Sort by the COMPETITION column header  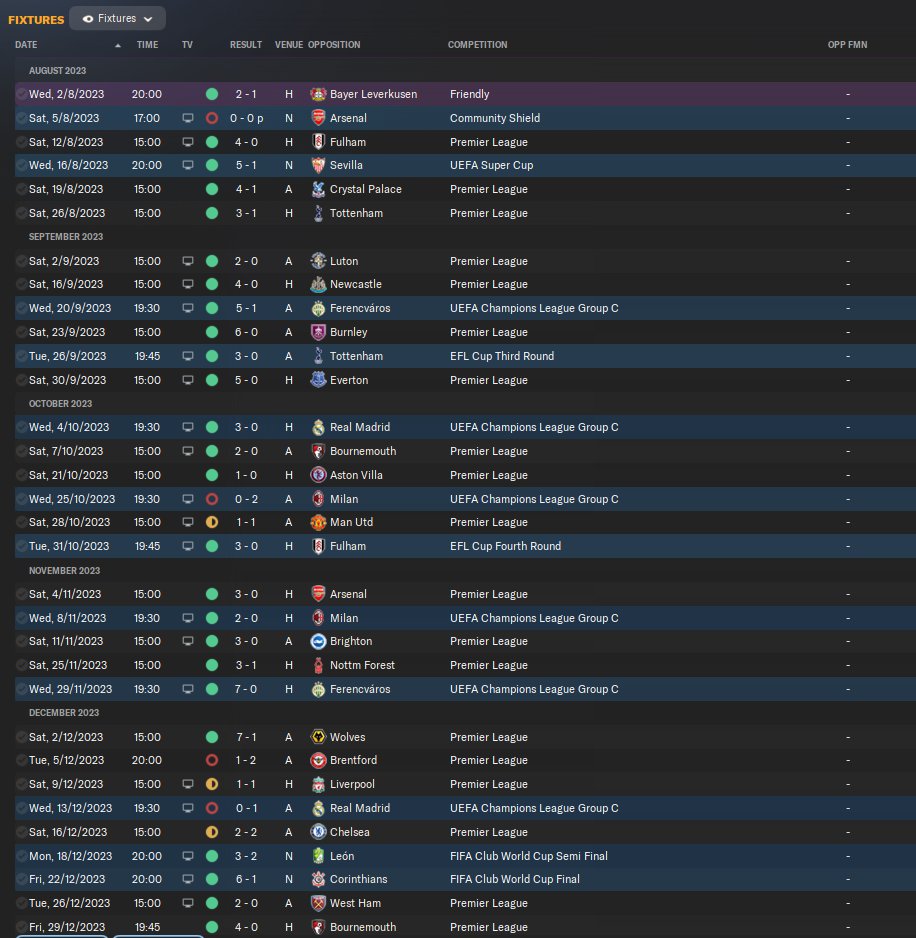tap(477, 45)
